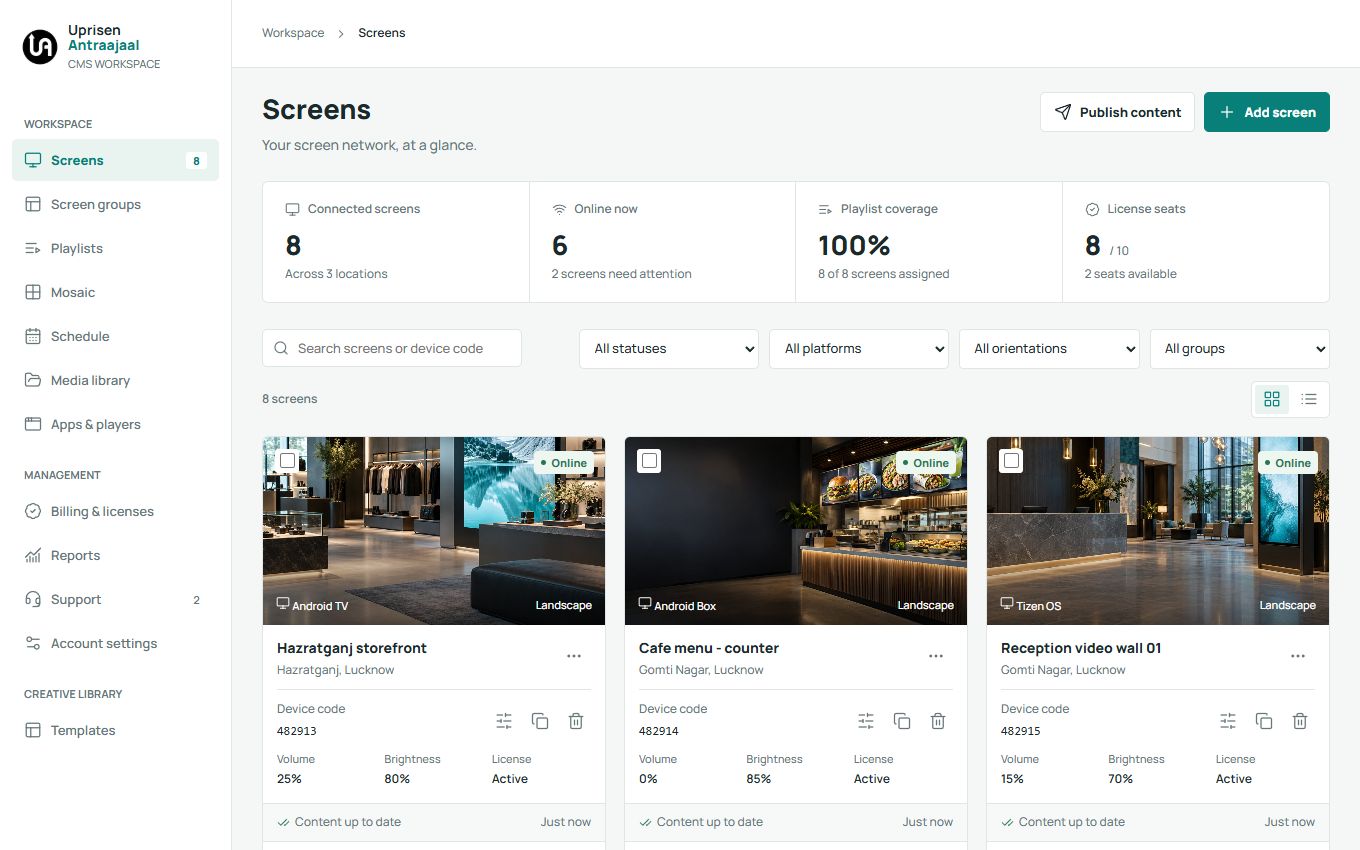Open the All groups dropdown
This screenshot has width=1360, height=850.
point(1240,349)
